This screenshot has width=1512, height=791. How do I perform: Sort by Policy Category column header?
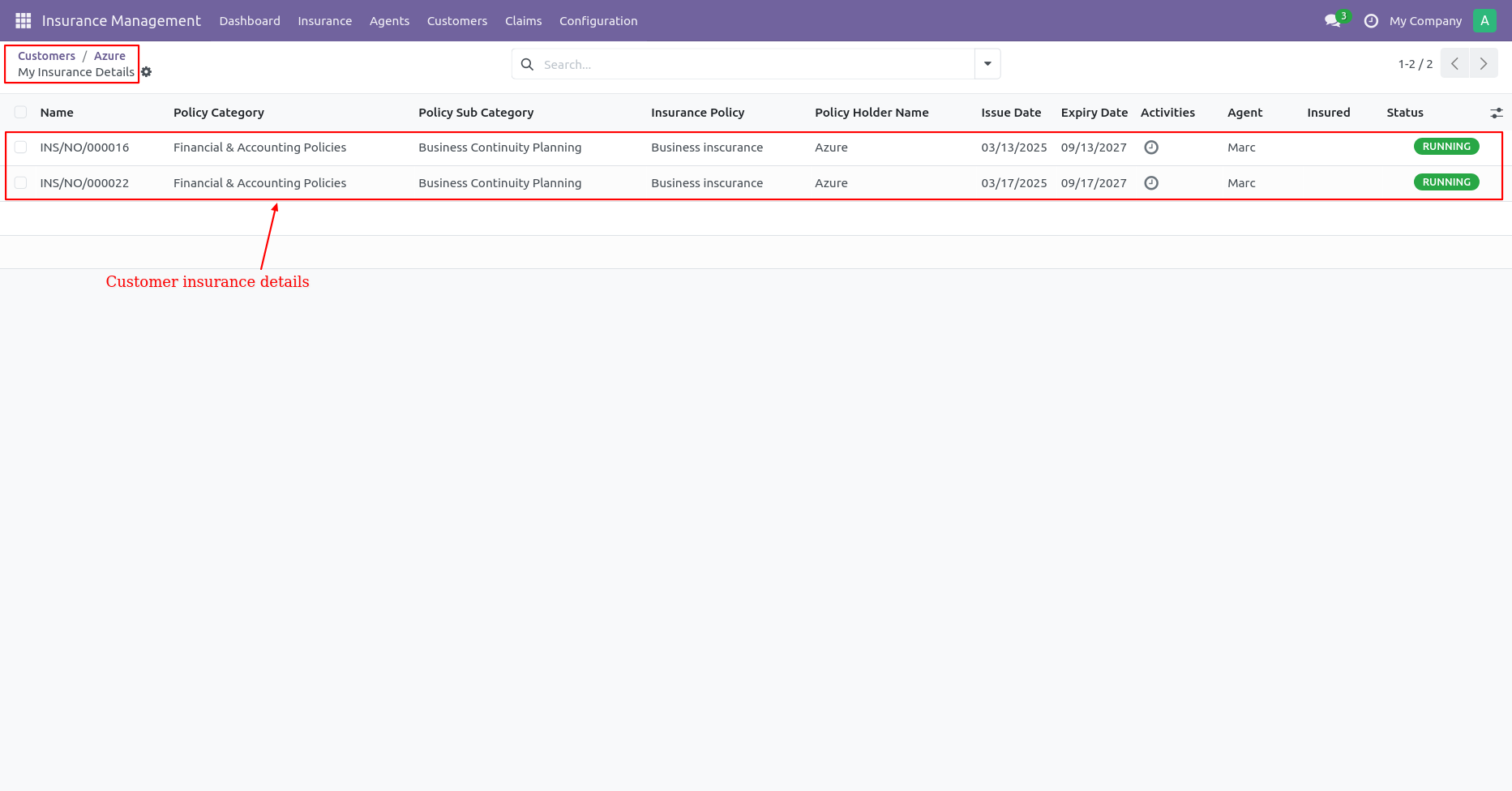coord(219,113)
